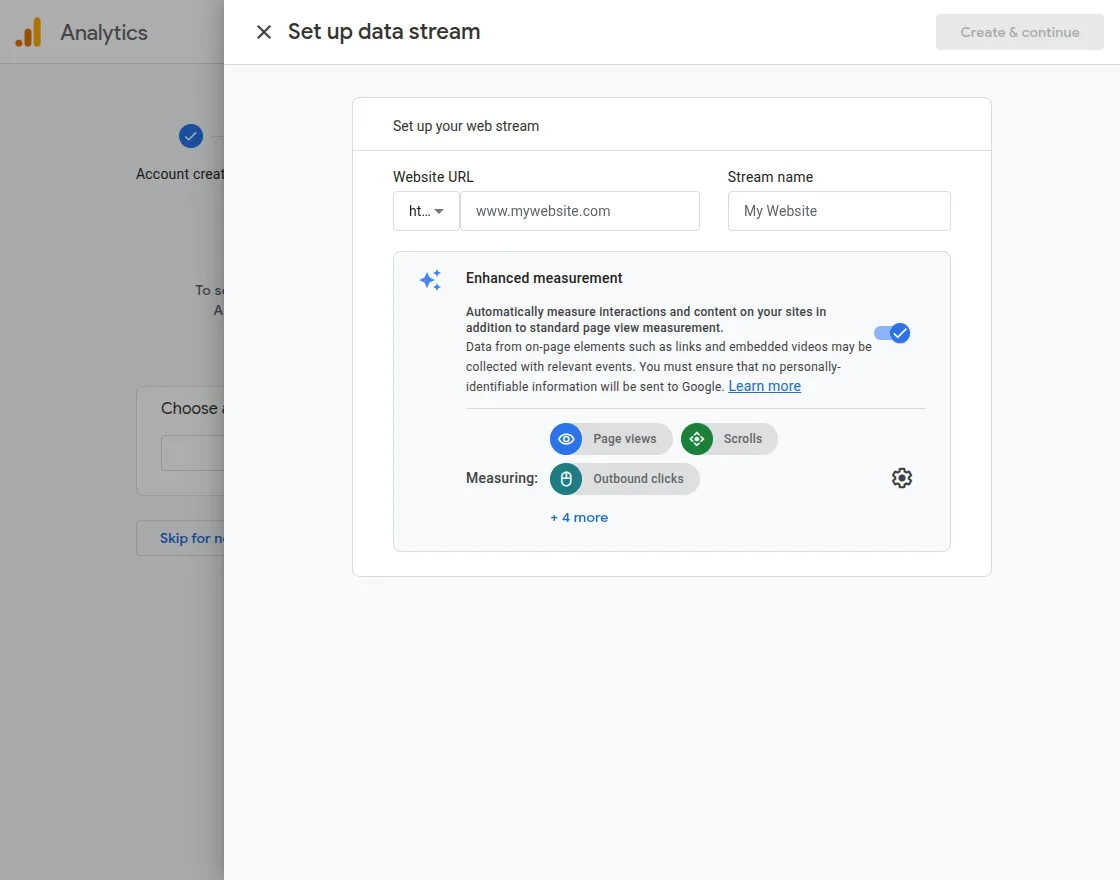Open the Learn more link
Screen dimensions: 1120x880
(764, 386)
